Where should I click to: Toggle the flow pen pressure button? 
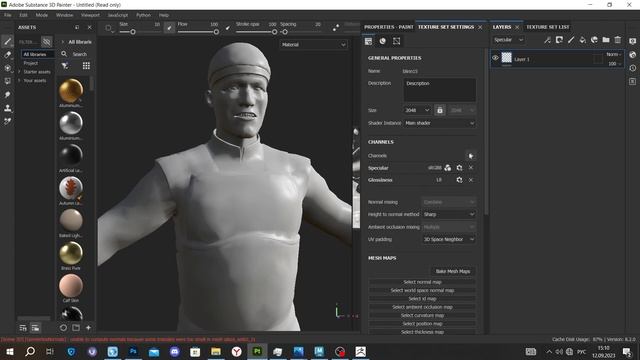click(227, 28)
